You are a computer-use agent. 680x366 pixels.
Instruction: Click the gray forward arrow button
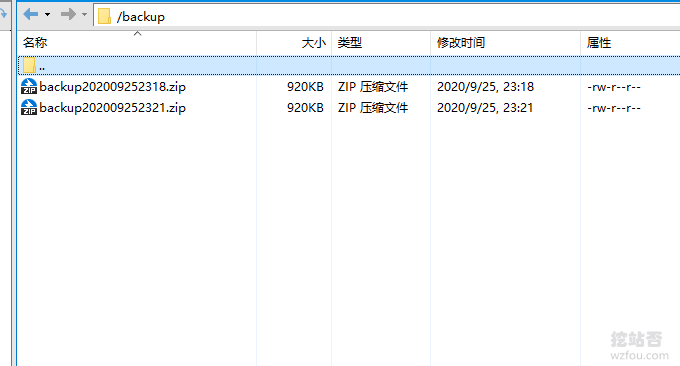tap(68, 14)
